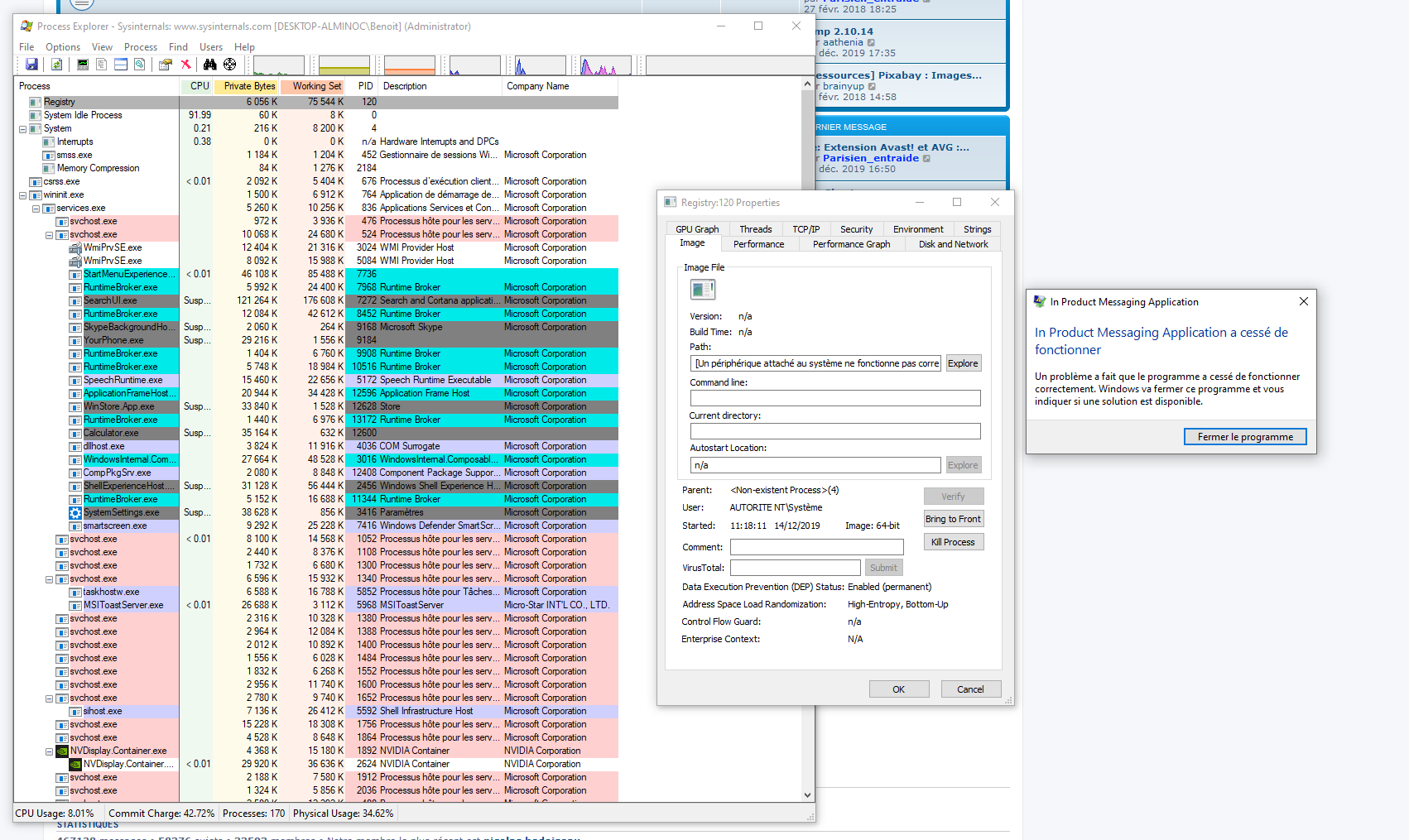Open System Information via the toolbar monitor icon
Viewport: 1409px width, 840px height.
click(83, 65)
